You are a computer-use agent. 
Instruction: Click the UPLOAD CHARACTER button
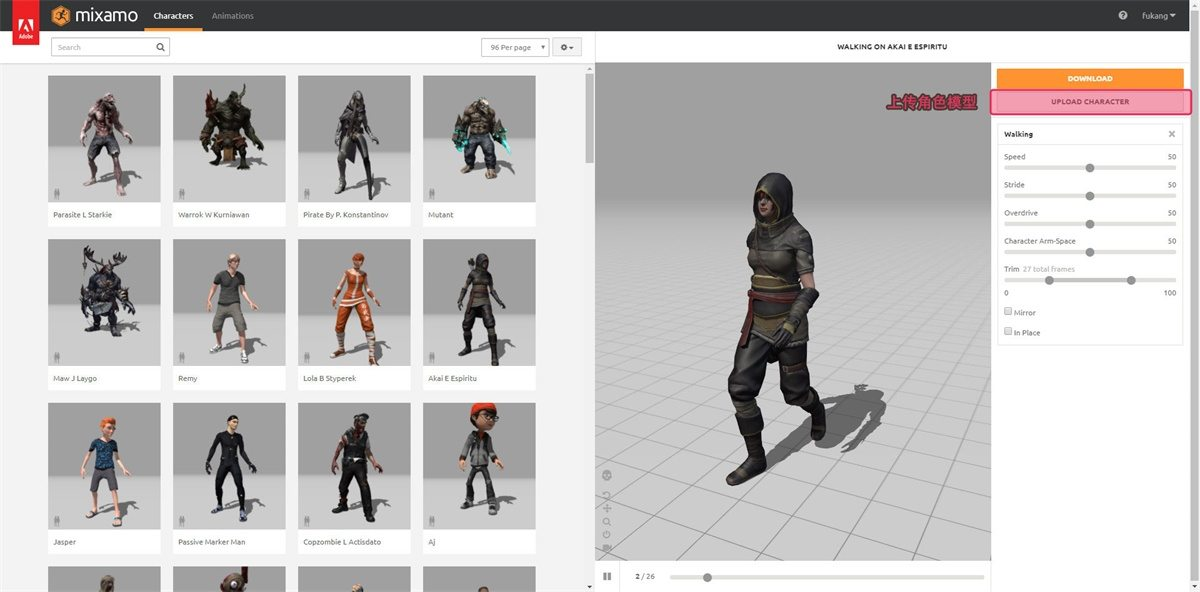[1090, 102]
